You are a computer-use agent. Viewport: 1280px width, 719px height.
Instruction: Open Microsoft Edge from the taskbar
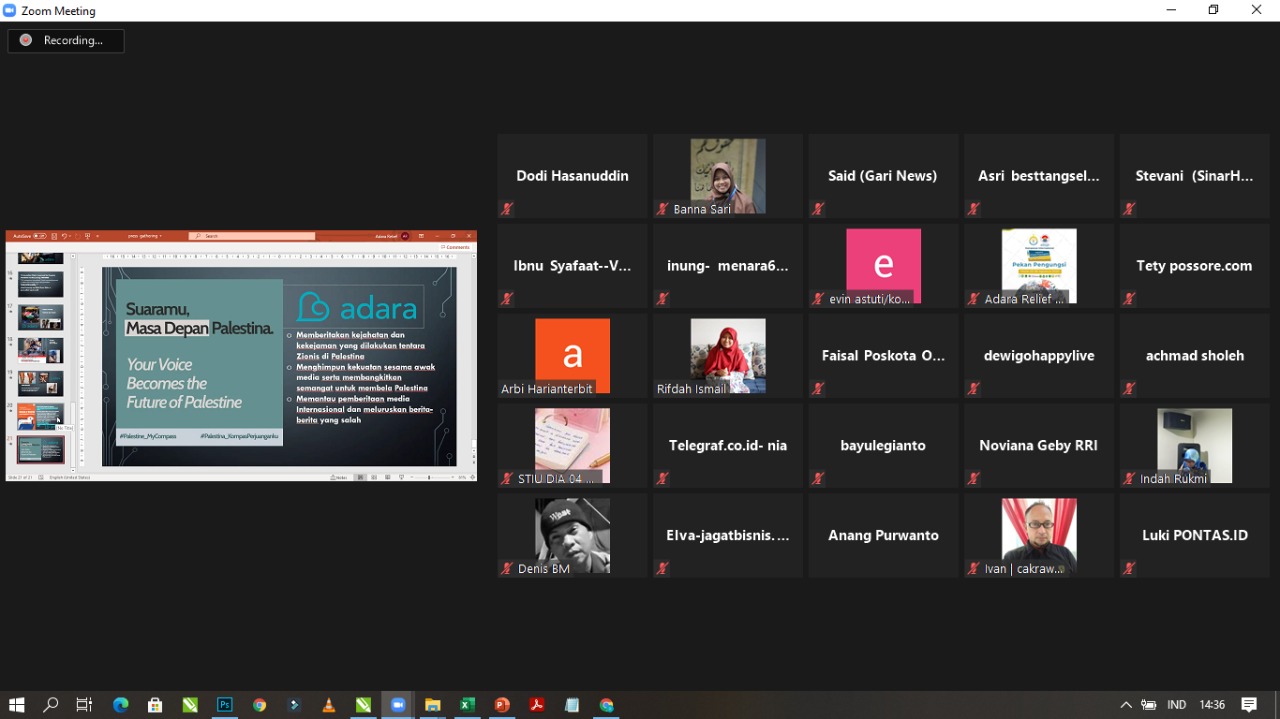[121, 705]
